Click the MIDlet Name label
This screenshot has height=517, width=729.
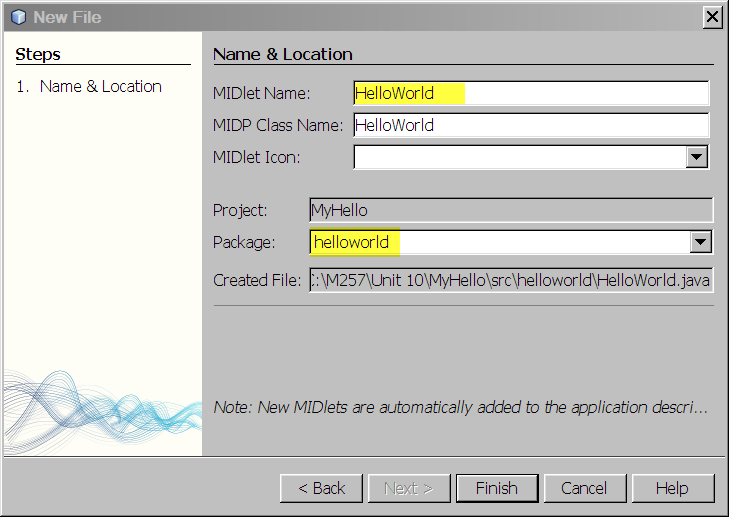tap(262, 94)
